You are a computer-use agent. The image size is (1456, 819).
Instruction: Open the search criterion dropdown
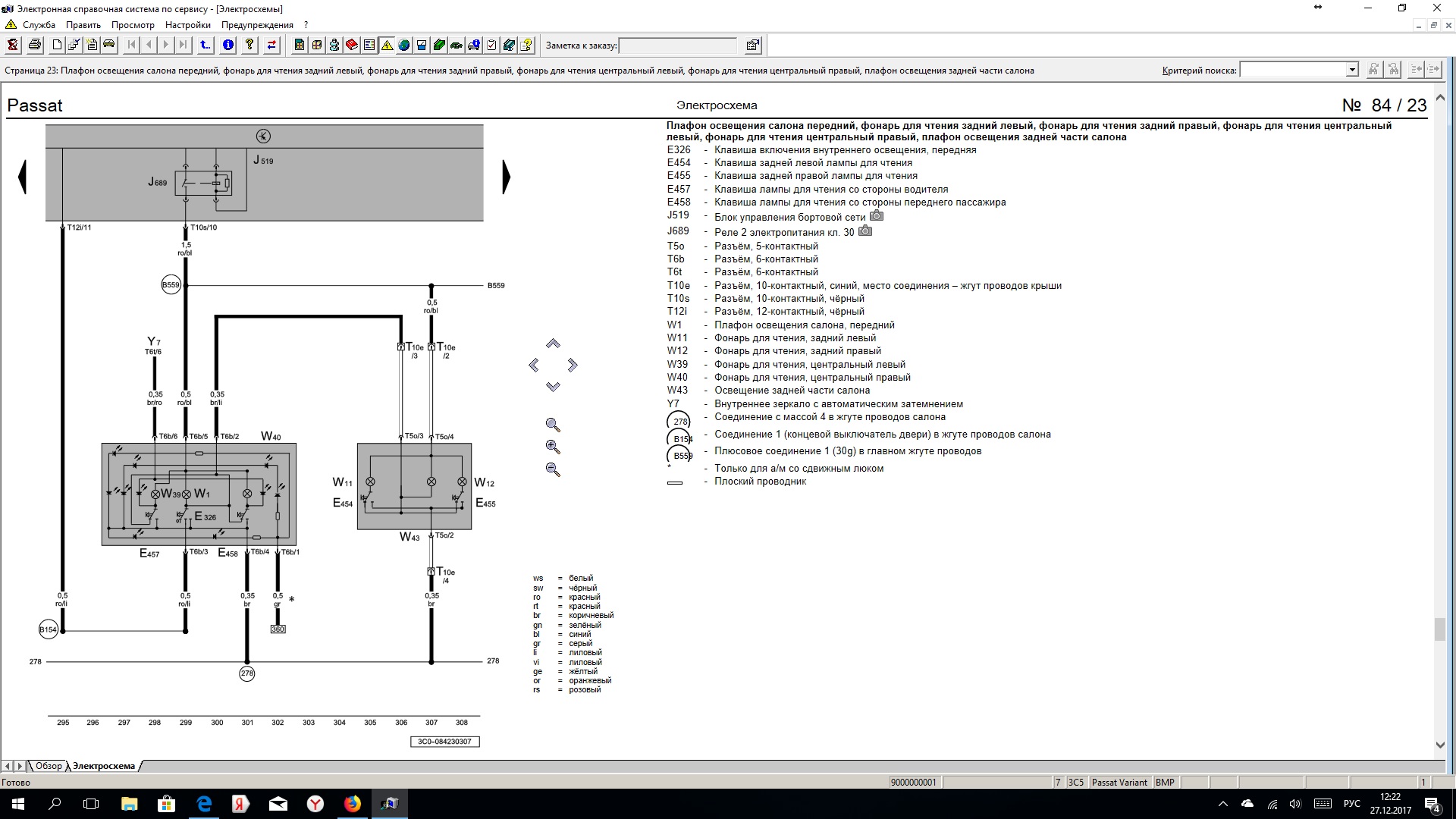tap(1351, 70)
